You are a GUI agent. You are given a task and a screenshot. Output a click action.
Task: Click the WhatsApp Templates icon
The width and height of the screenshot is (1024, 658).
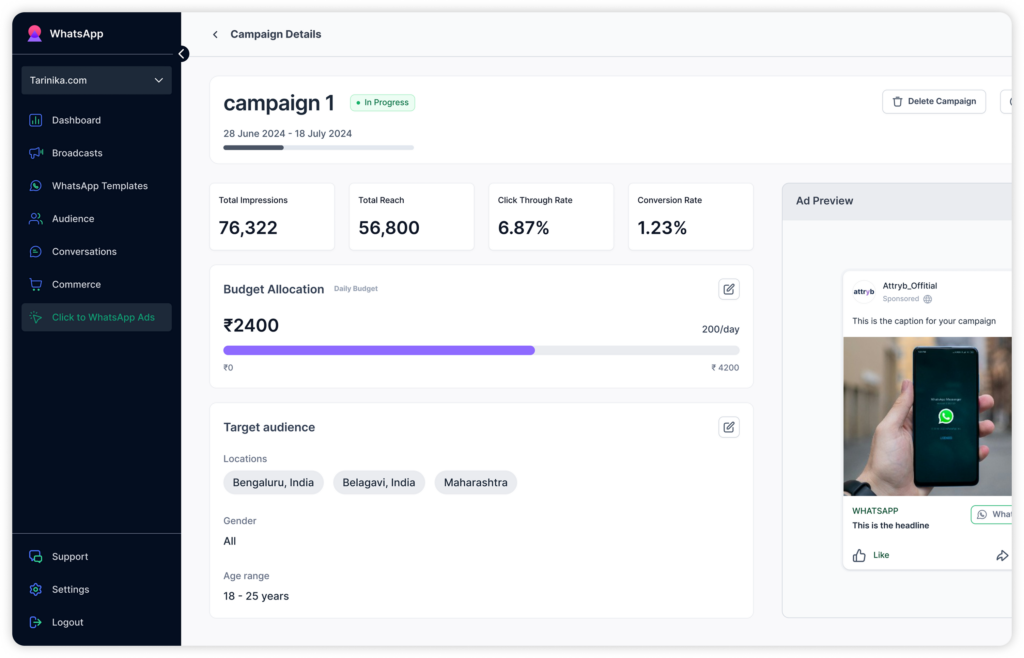click(36, 186)
